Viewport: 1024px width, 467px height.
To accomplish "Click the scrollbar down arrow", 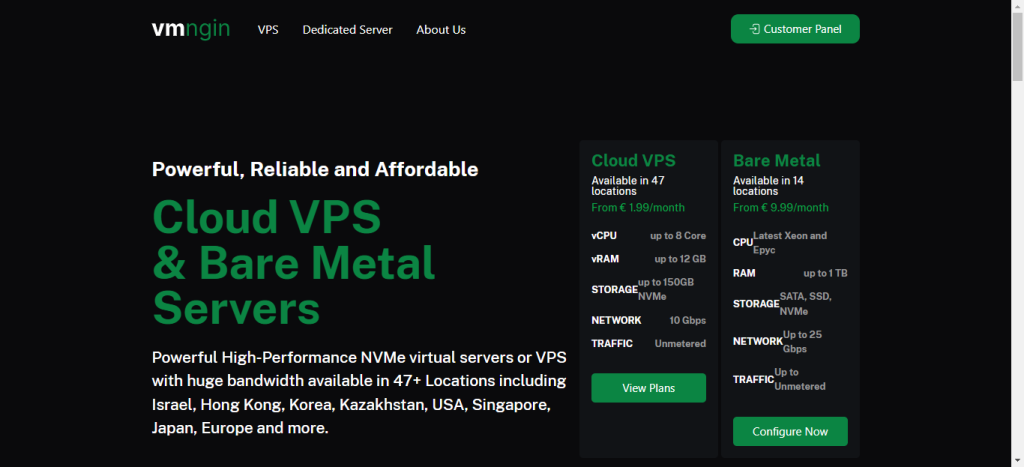I will coord(1016,460).
